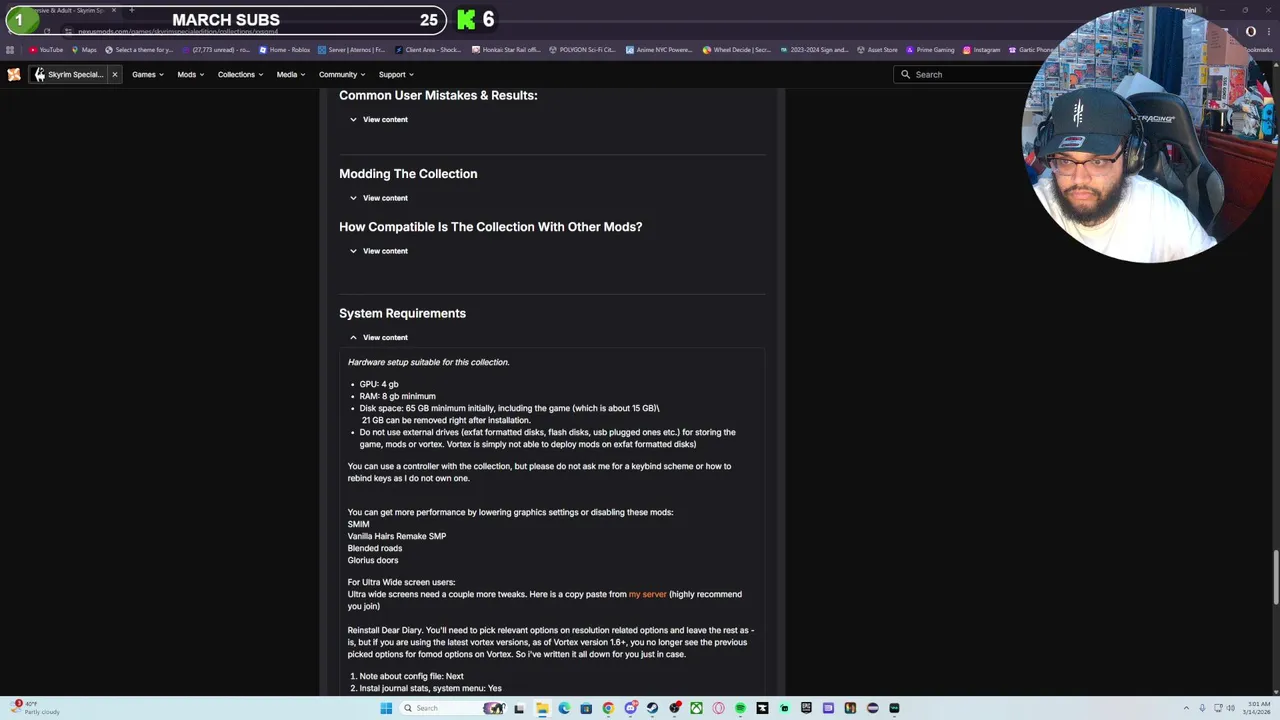Open the Media dropdown menu

click(x=290, y=74)
